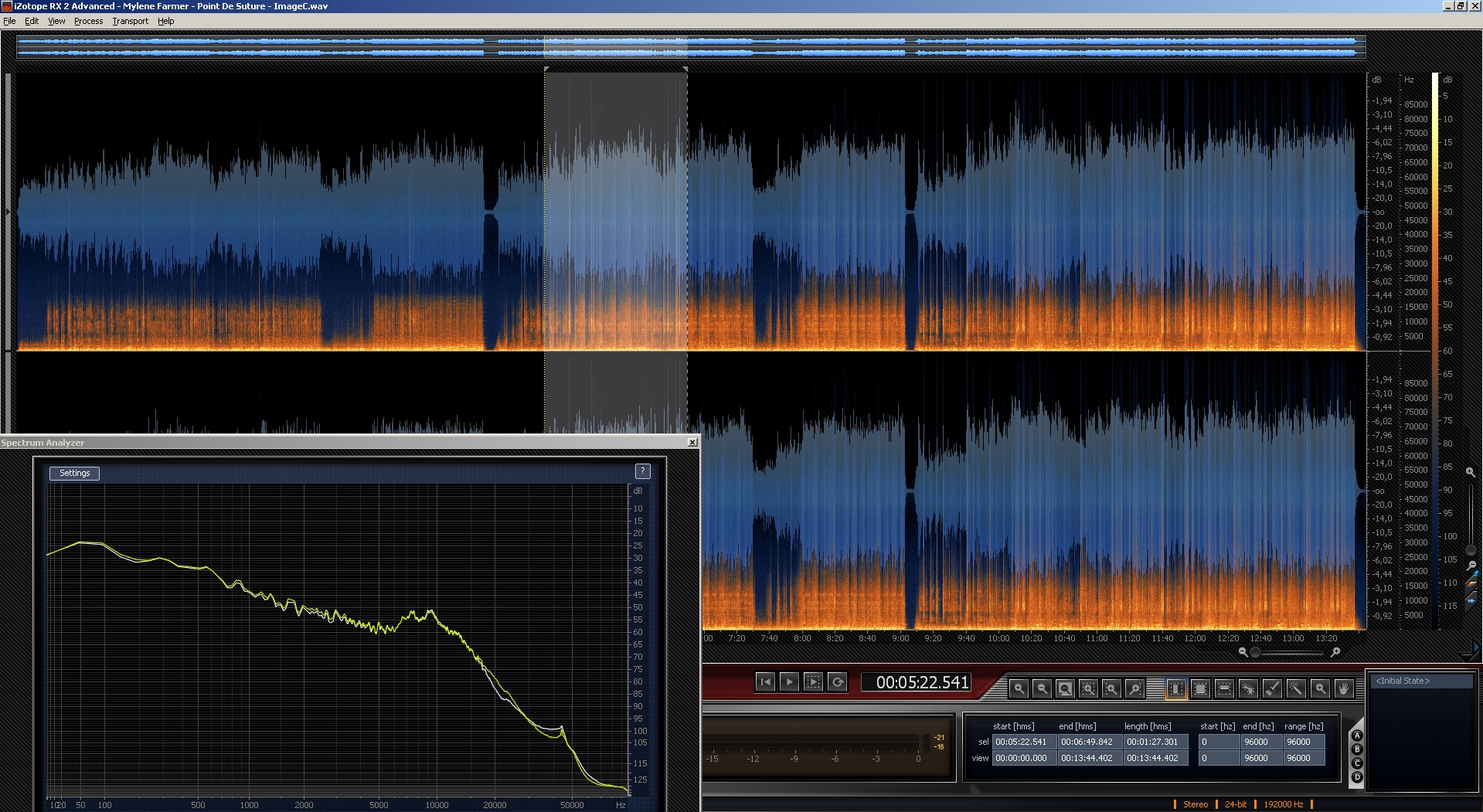1483x812 pixels.
Task: Click the selection start Hz field
Action: coord(1218,742)
